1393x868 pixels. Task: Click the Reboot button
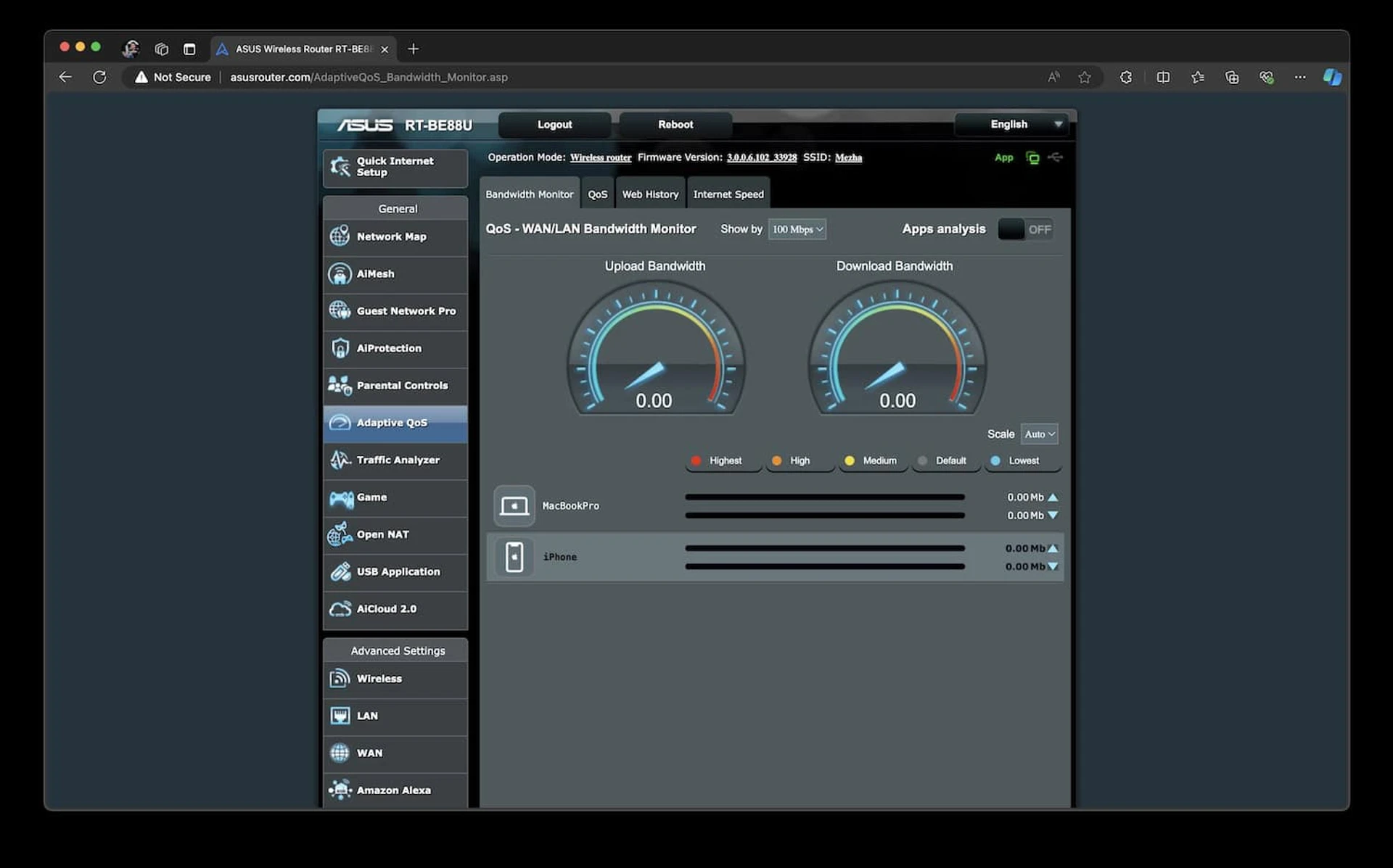(x=675, y=124)
